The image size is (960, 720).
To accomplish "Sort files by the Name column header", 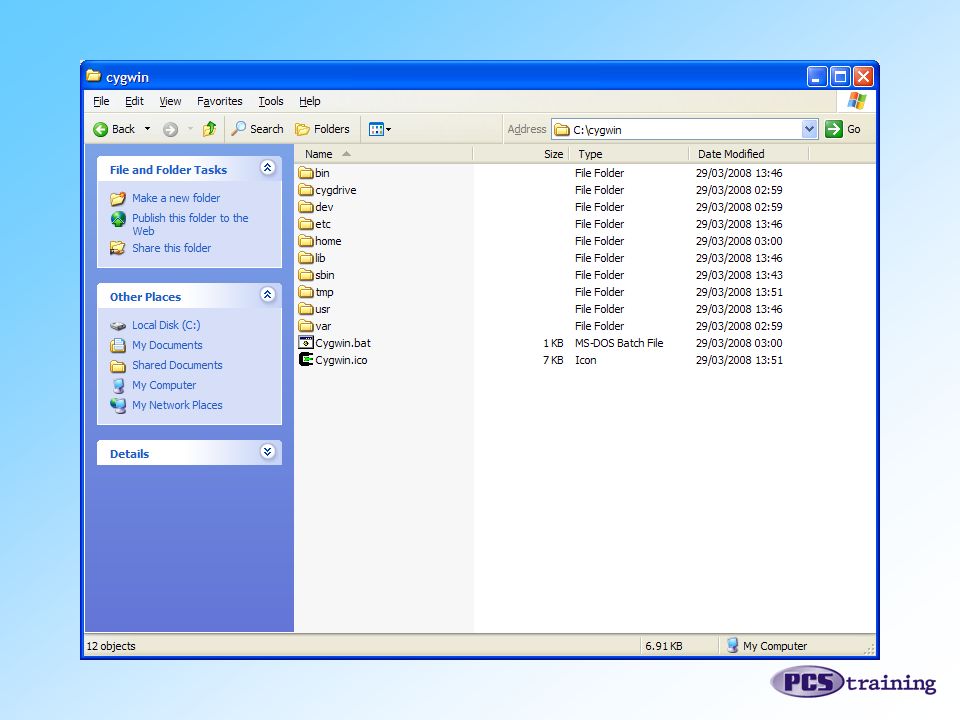I will 383,154.
